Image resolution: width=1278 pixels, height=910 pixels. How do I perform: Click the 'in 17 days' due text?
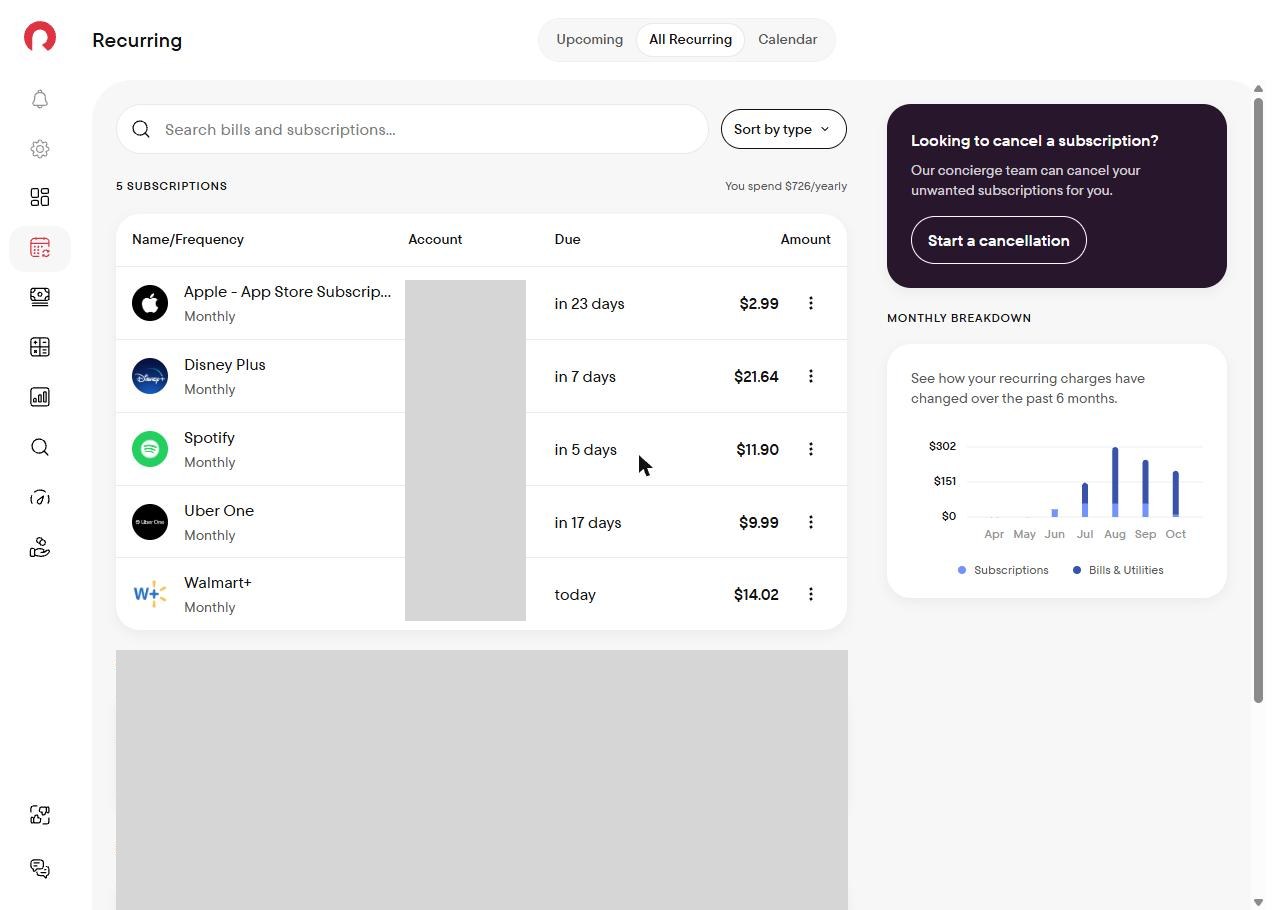588,523
